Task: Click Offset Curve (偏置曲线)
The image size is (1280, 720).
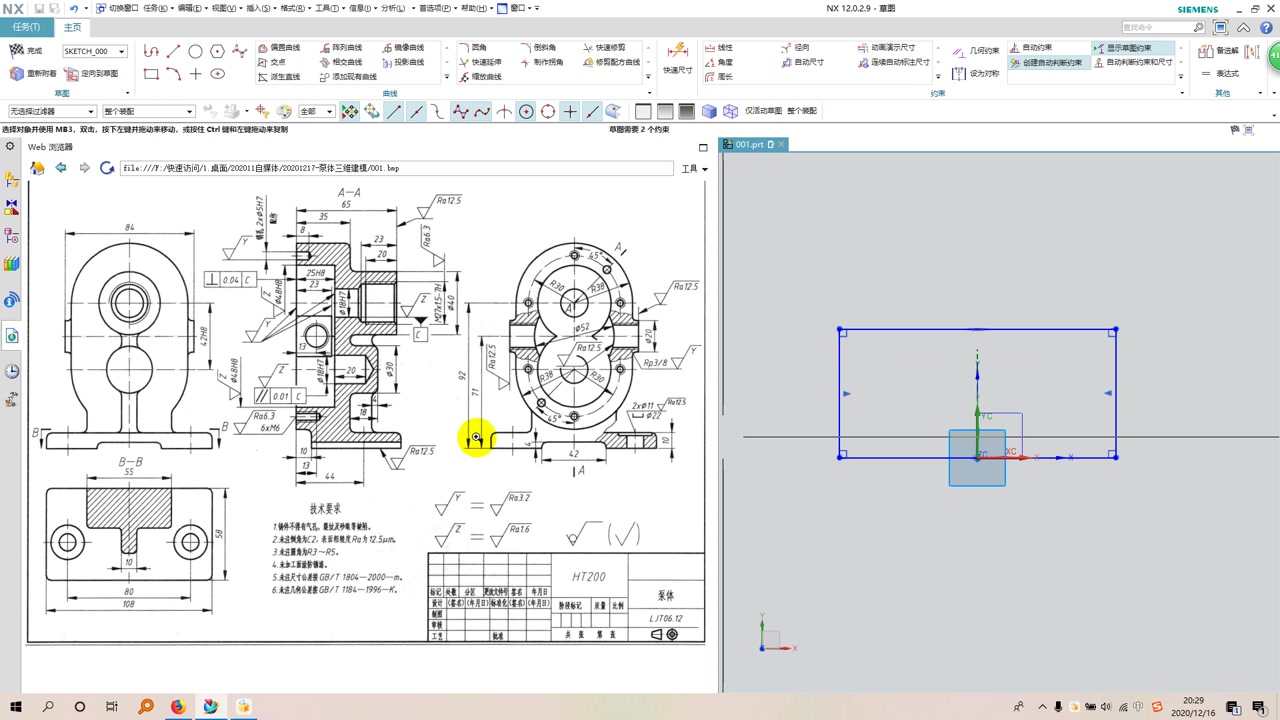Action: point(279,47)
